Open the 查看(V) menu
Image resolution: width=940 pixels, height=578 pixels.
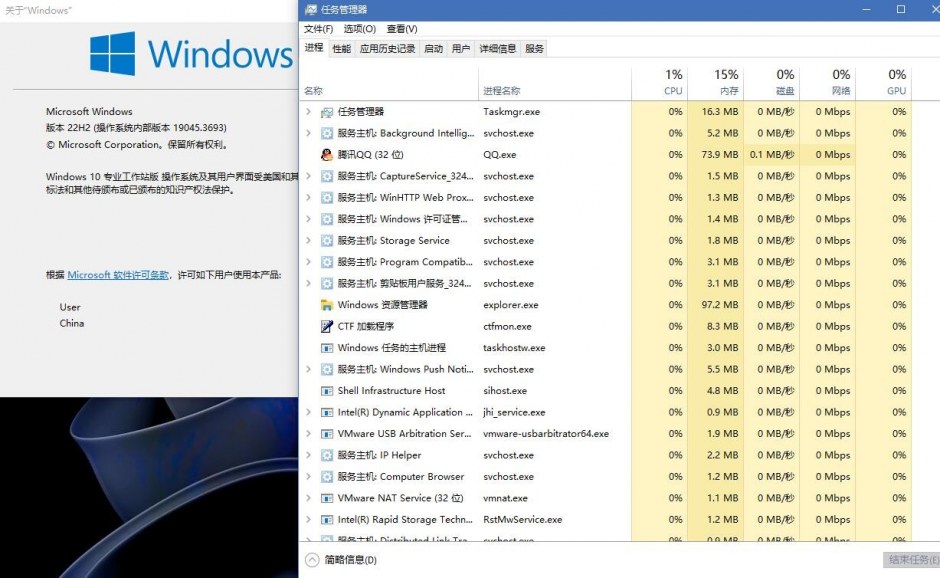[x=402, y=29]
